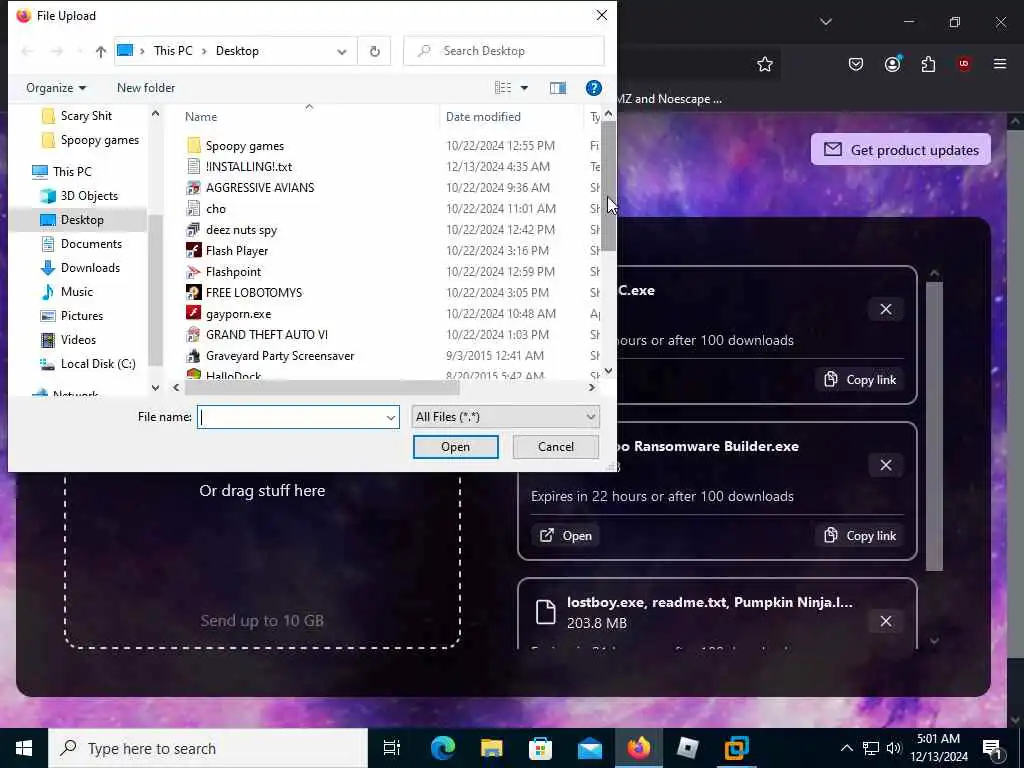Click file list vertical scrollbar thumb
Image resolution: width=1024 pixels, height=768 pixels.
608,187
